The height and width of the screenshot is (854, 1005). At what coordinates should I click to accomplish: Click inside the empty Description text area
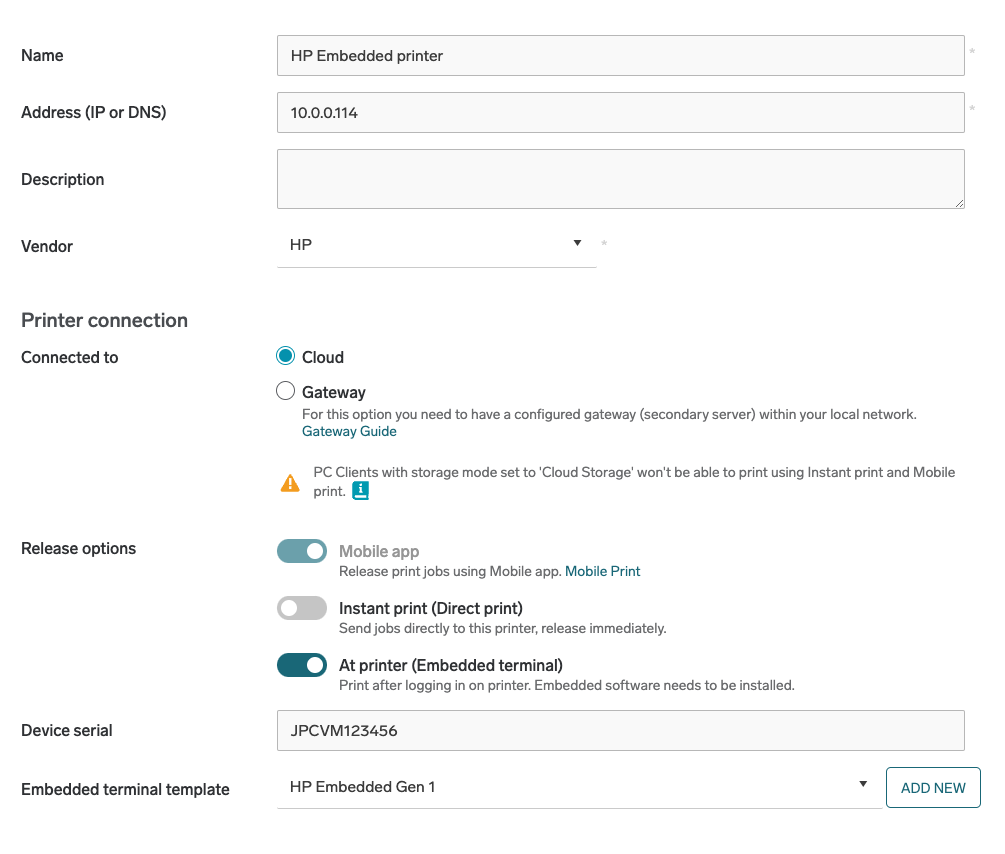620,179
